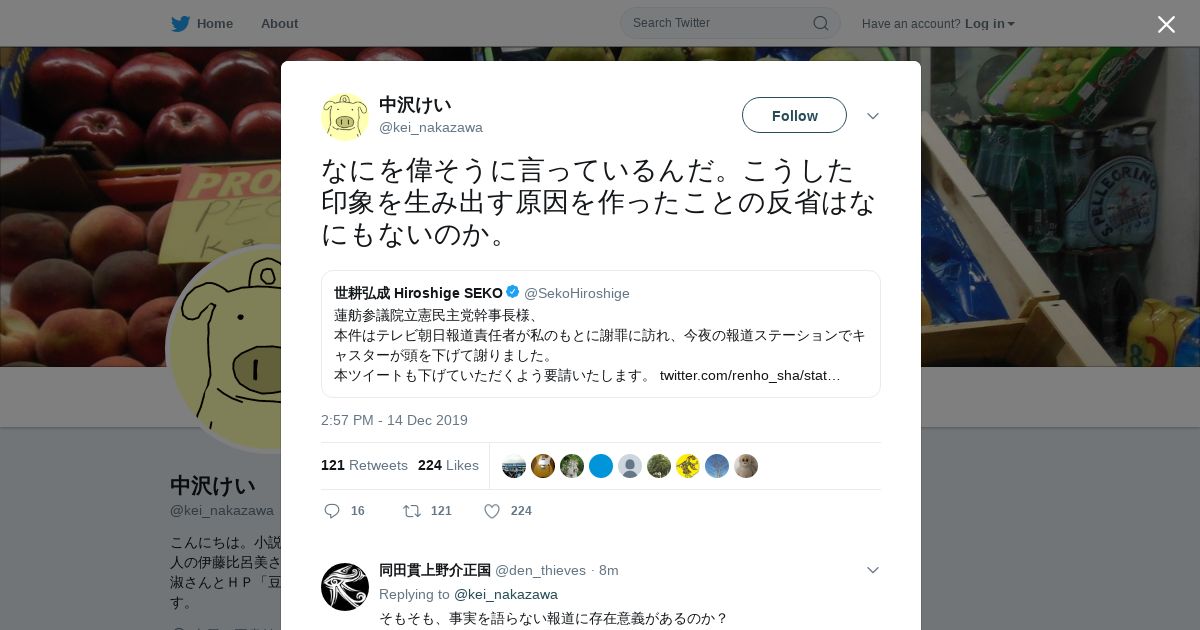View the 224 Likes list

coord(448,465)
